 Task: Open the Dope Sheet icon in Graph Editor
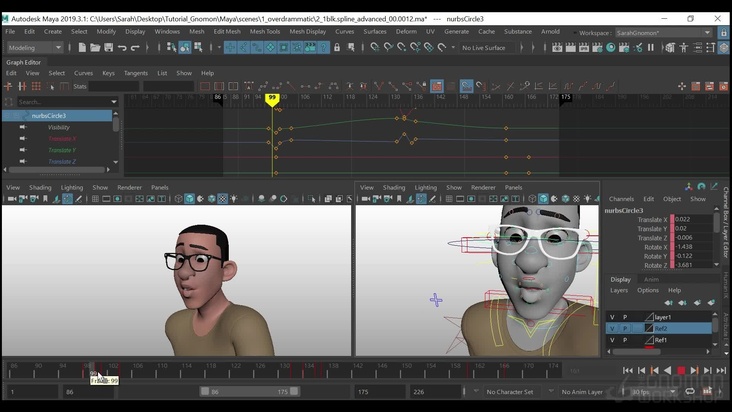click(696, 86)
